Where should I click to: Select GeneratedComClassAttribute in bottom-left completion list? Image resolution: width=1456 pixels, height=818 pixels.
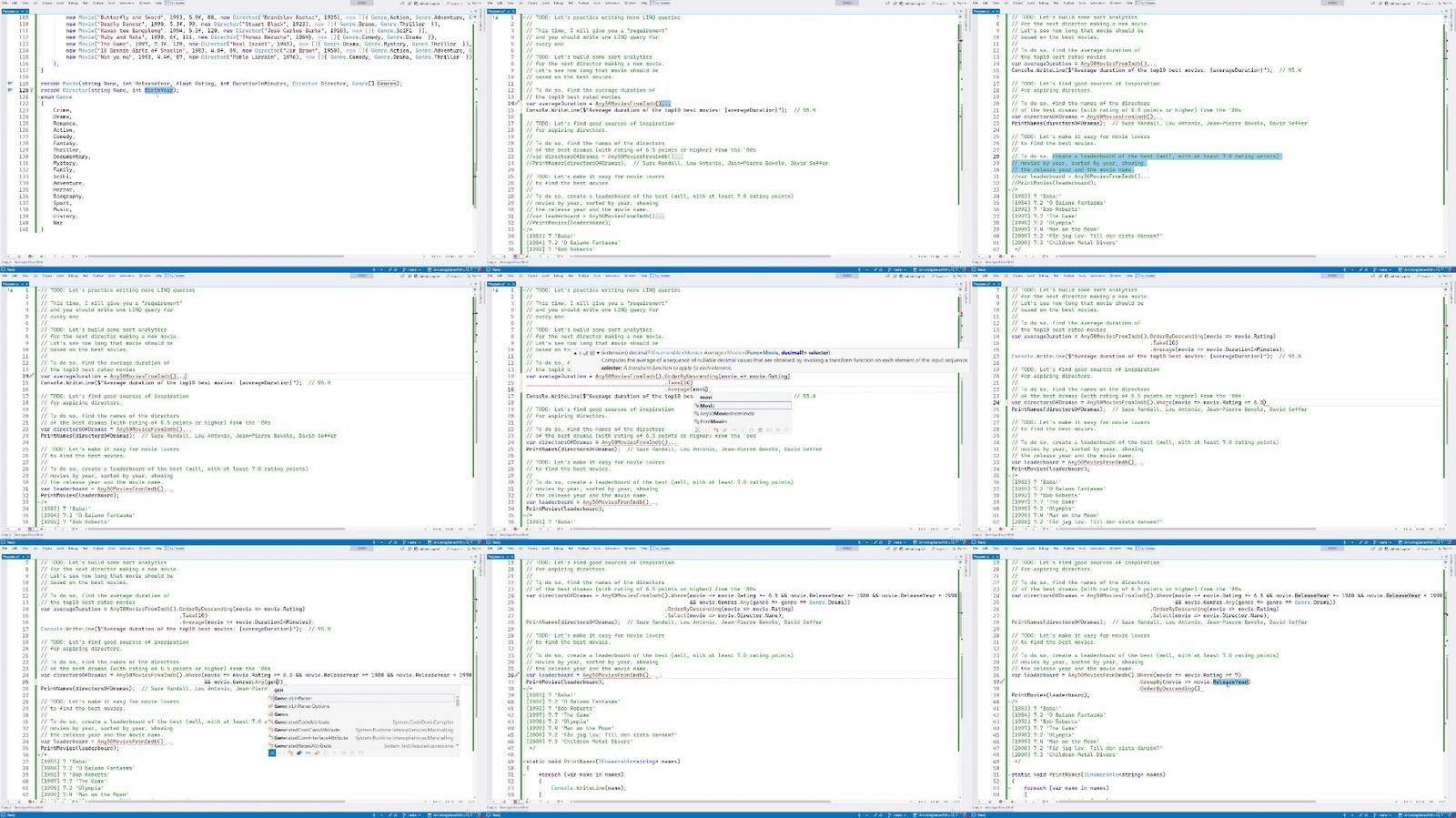[364, 730]
